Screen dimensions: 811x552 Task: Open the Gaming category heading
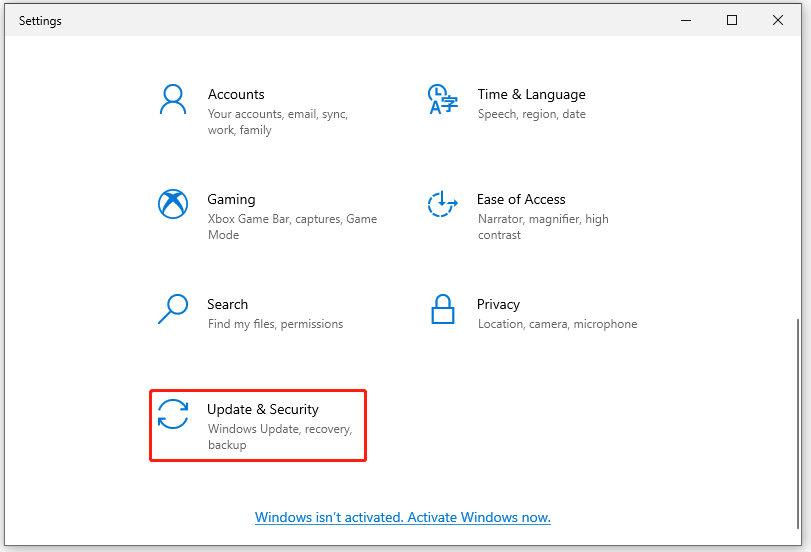tap(231, 200)
